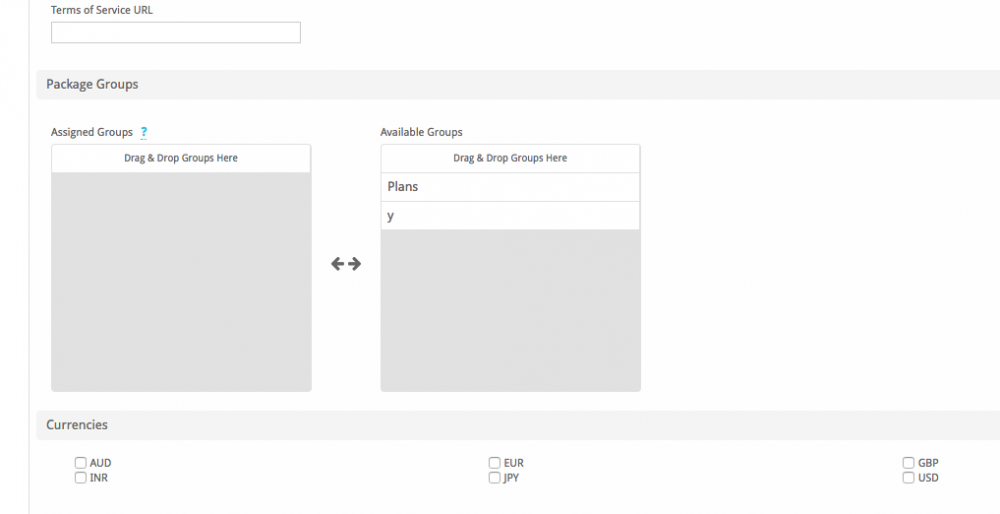Click the Available Groups label text
1000x514 pixels.
click(422, 132)
